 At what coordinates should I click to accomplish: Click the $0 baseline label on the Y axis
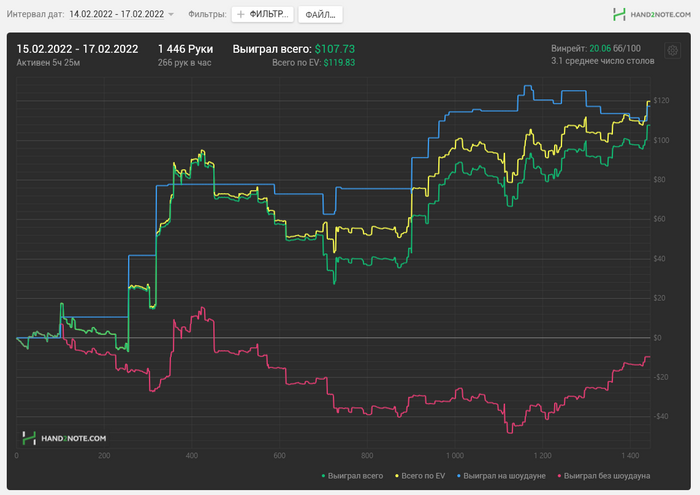point(657,338)
